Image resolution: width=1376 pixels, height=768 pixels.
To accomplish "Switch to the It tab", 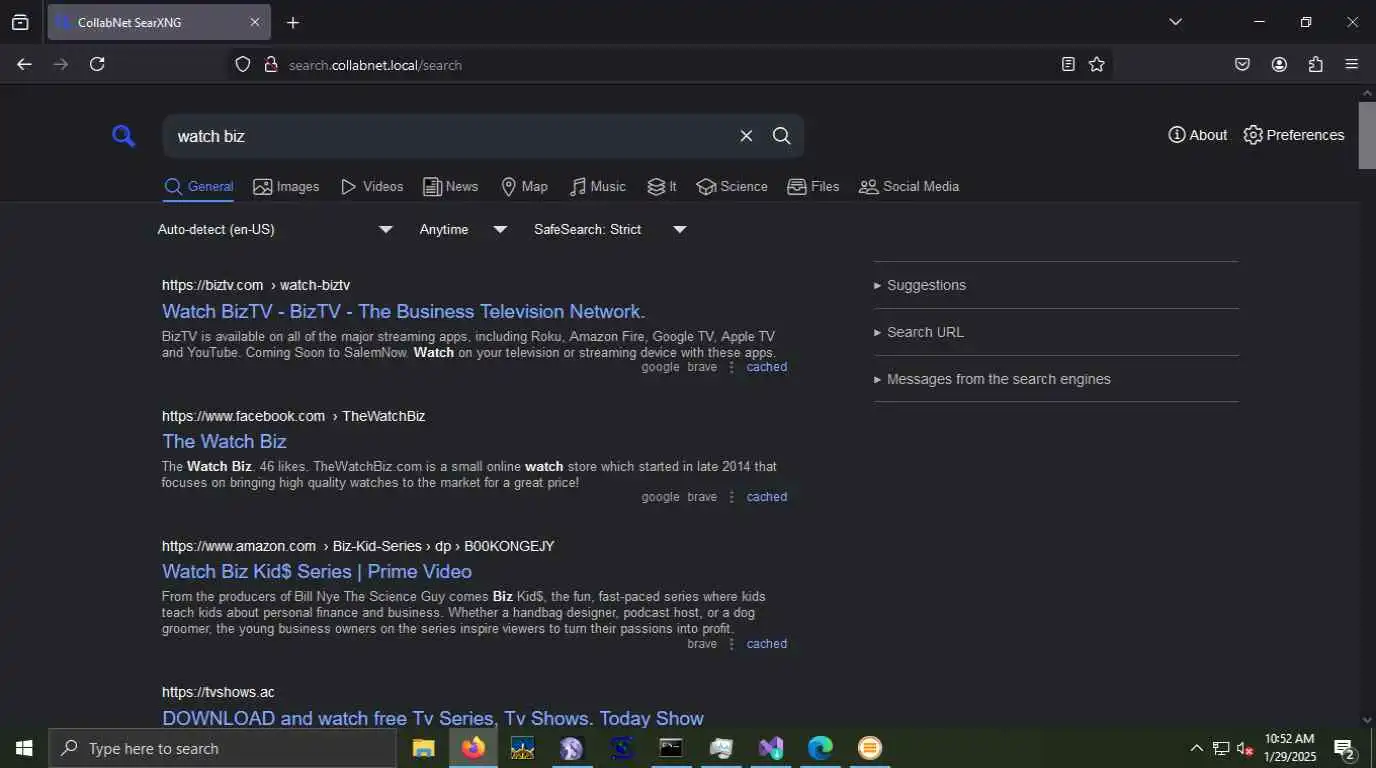I will [x=662, y=187].
